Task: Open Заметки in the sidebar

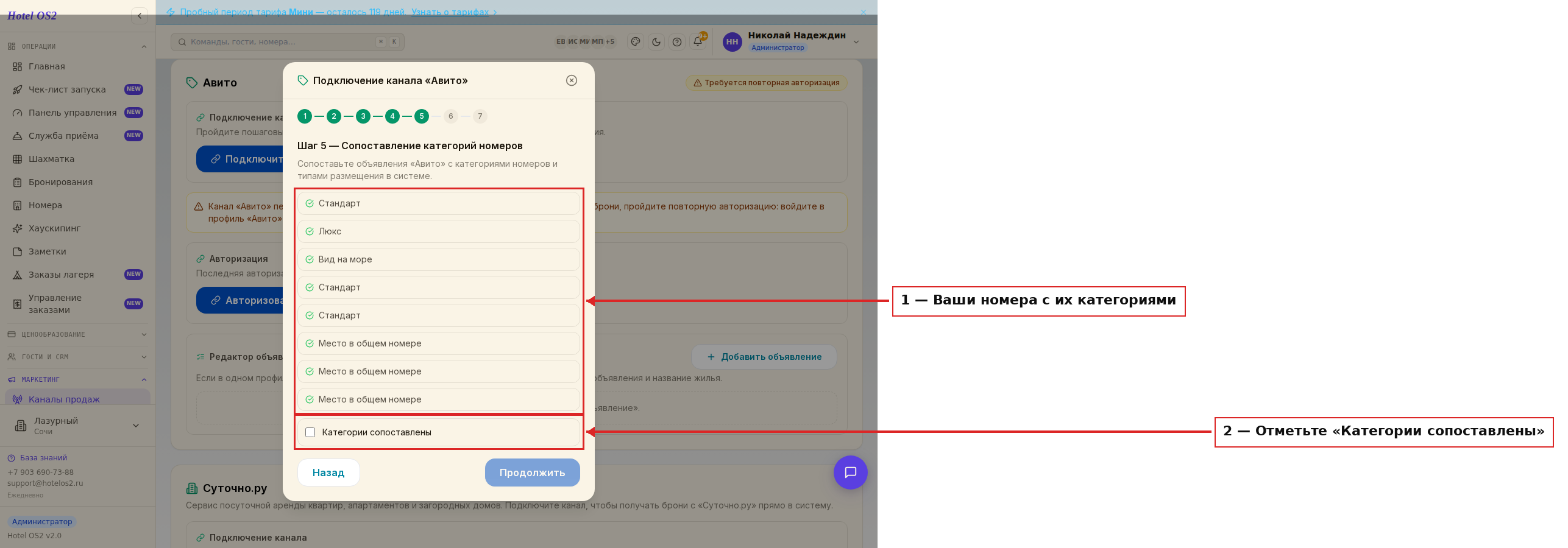Action: pos(77,251)
